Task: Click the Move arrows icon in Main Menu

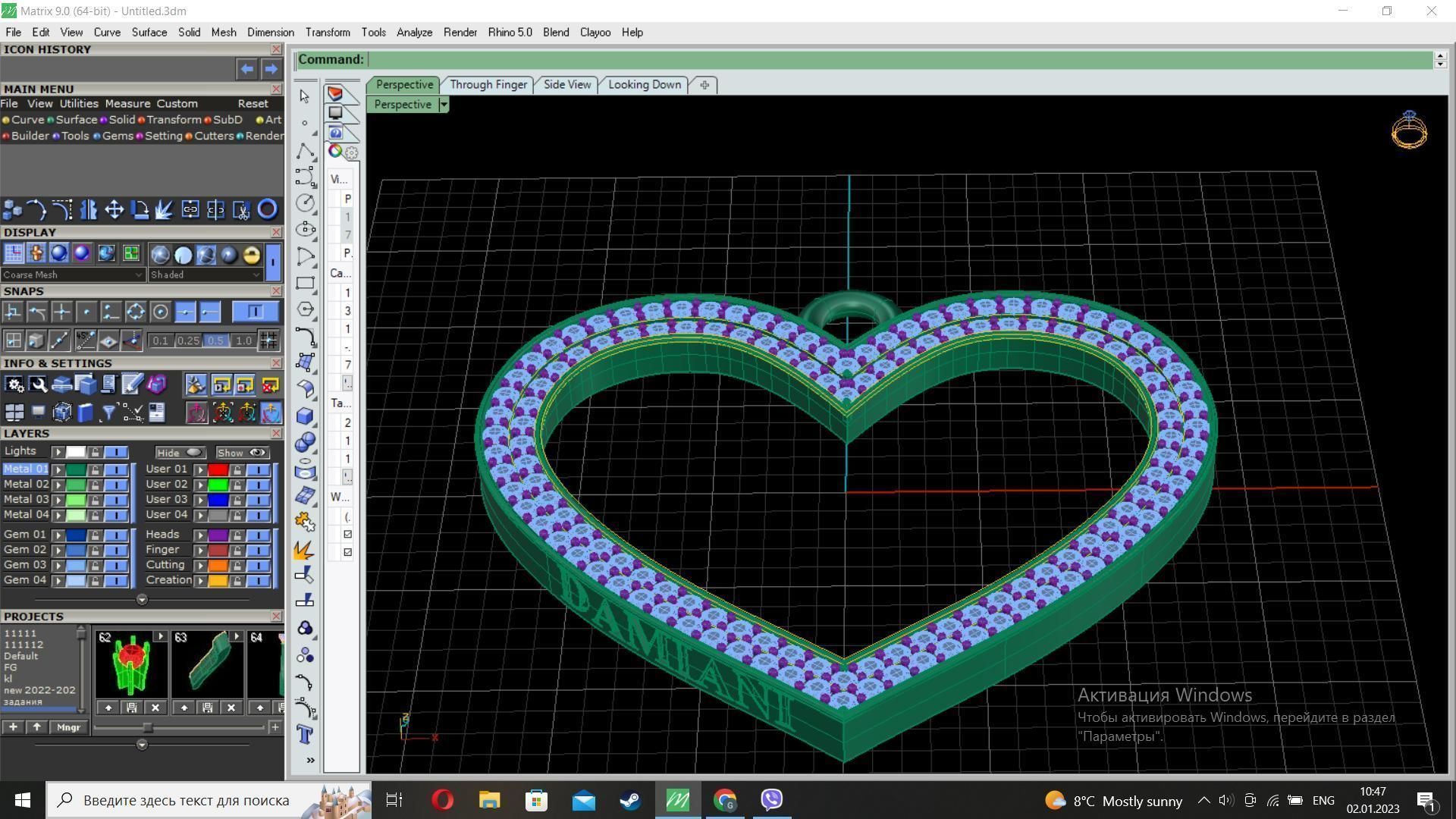Action: point(115,209)
